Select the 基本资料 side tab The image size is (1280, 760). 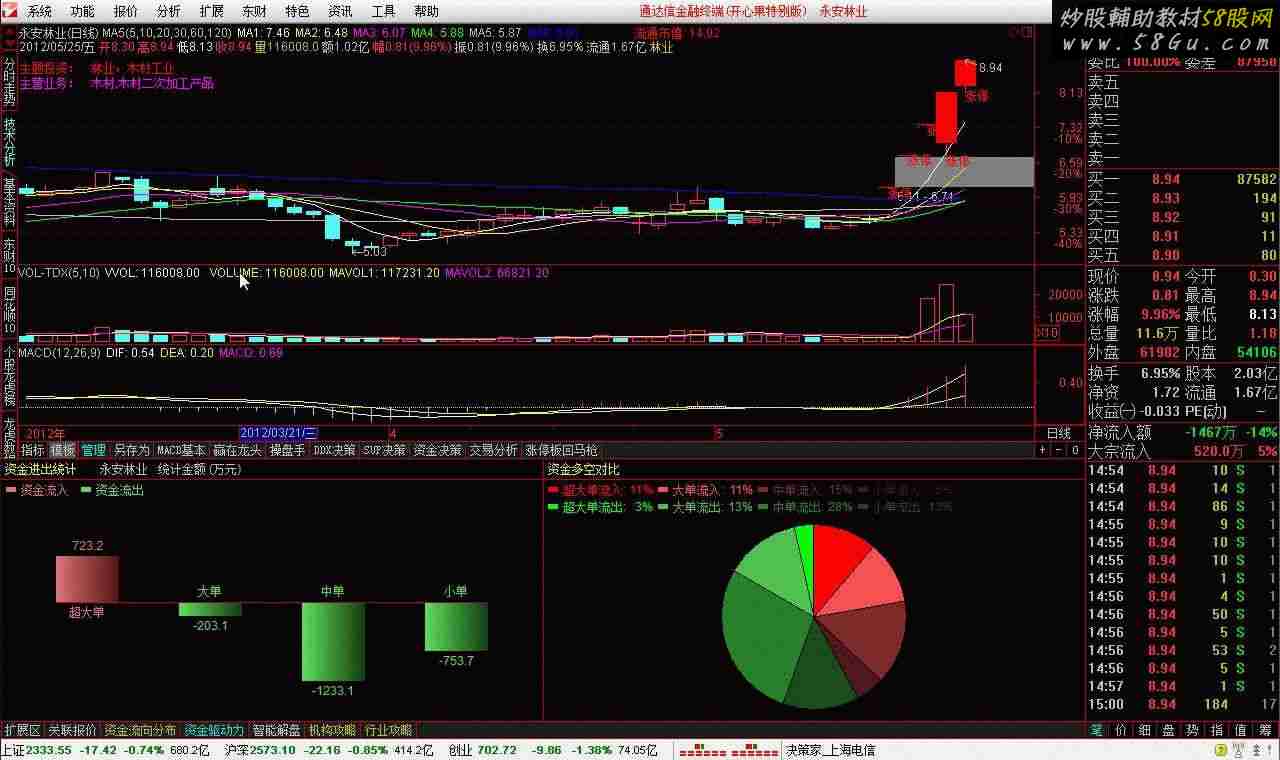9,201
